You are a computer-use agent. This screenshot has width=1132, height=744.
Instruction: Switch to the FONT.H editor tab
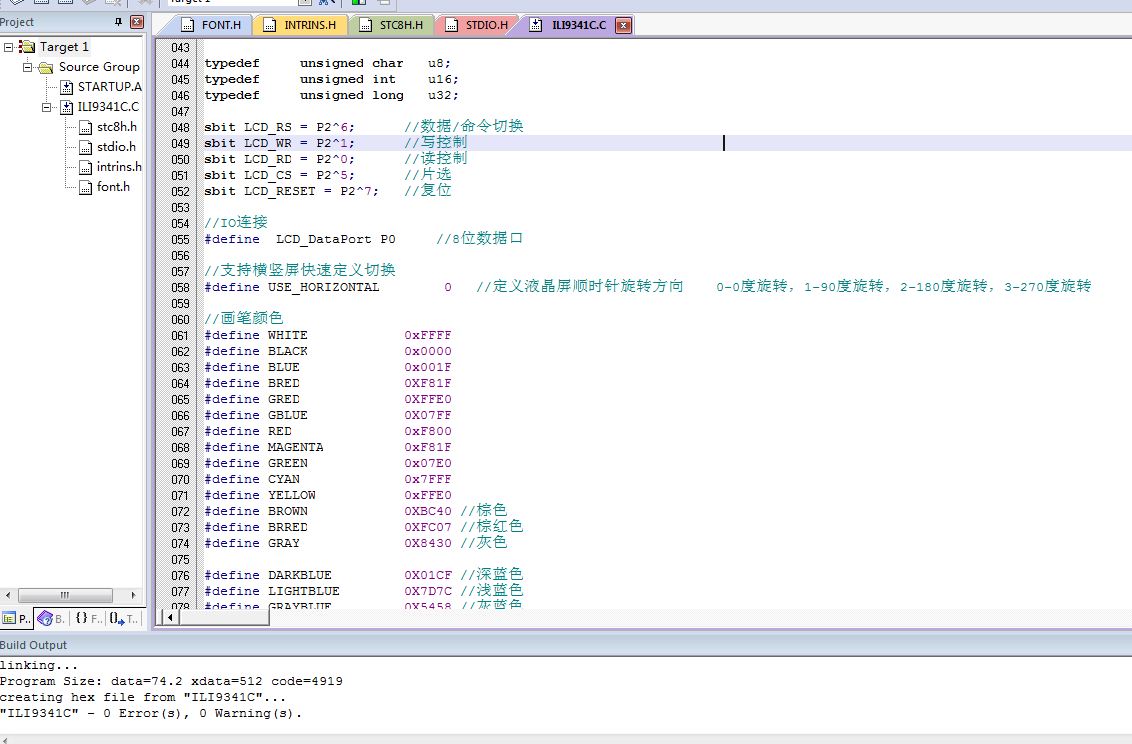[x=212, y=25]
